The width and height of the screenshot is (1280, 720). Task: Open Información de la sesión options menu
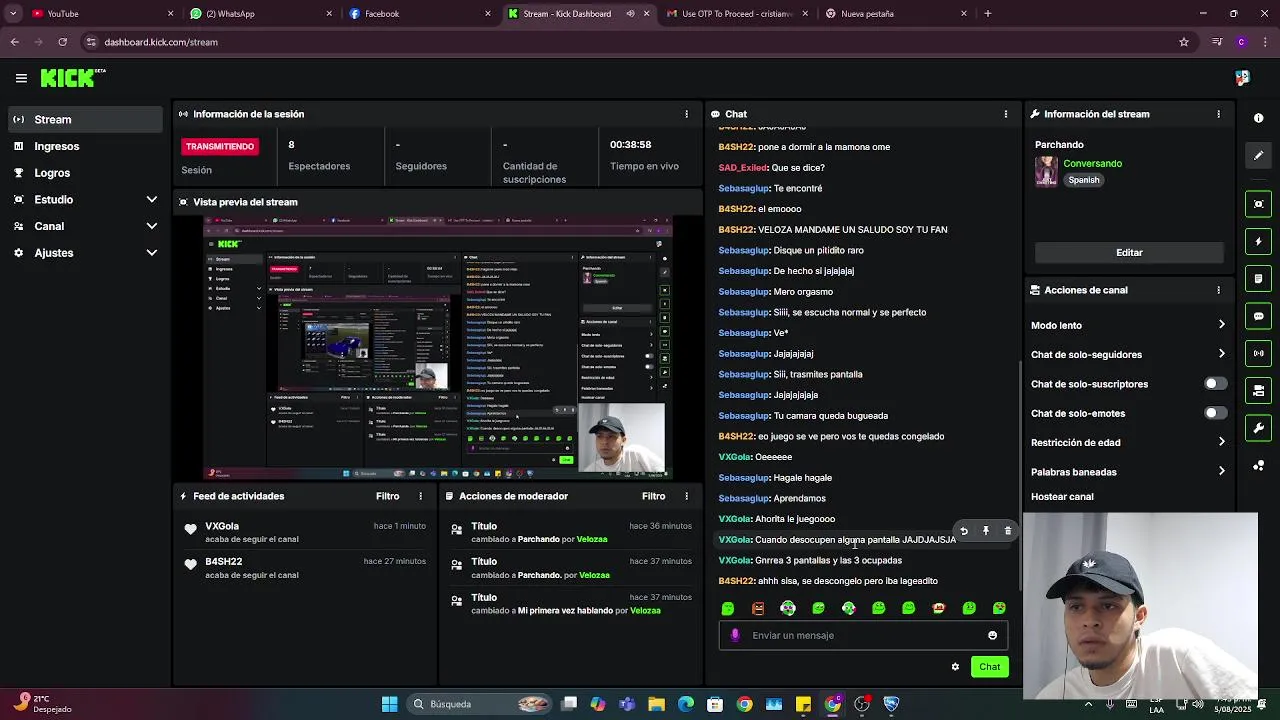coord(686,114)
